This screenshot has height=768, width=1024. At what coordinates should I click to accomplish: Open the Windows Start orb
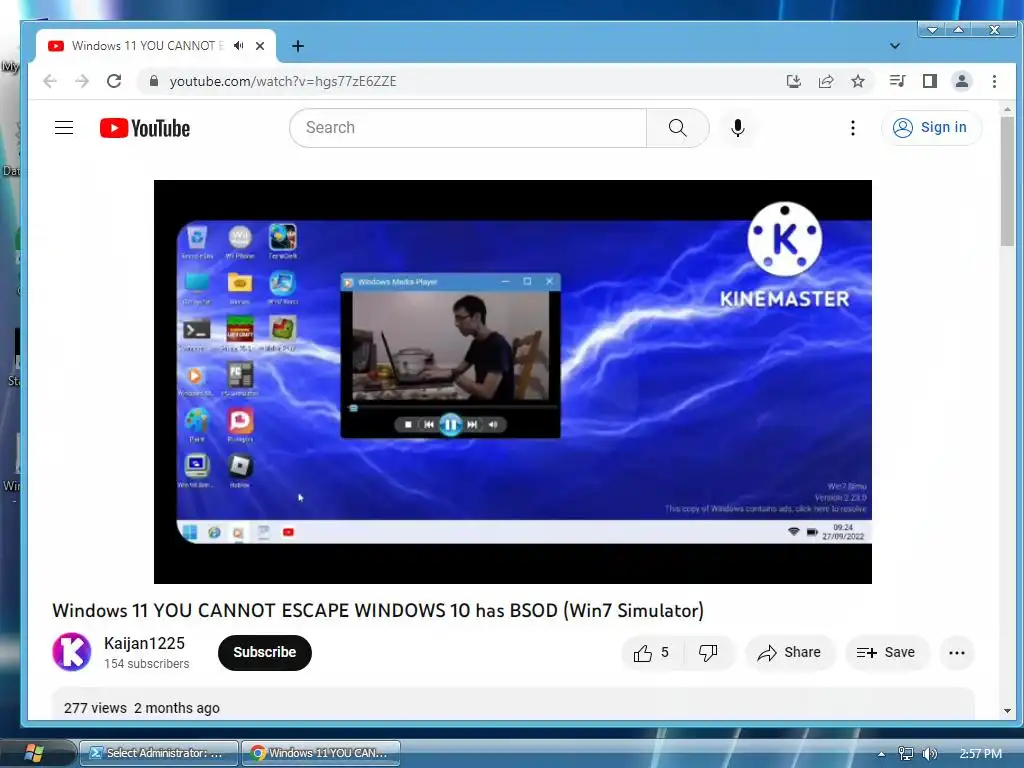tap(33, 753)
